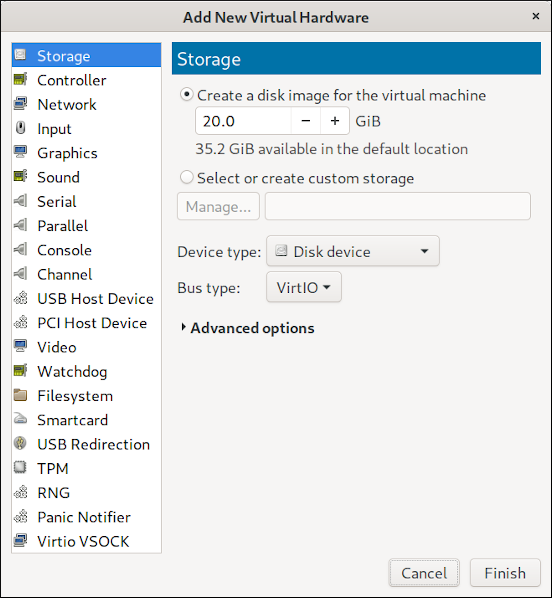The width and height of the screenshot is (552, 598).
Task: Click the Controller card icon in sidebar
Action: click(x=20, y=79)
